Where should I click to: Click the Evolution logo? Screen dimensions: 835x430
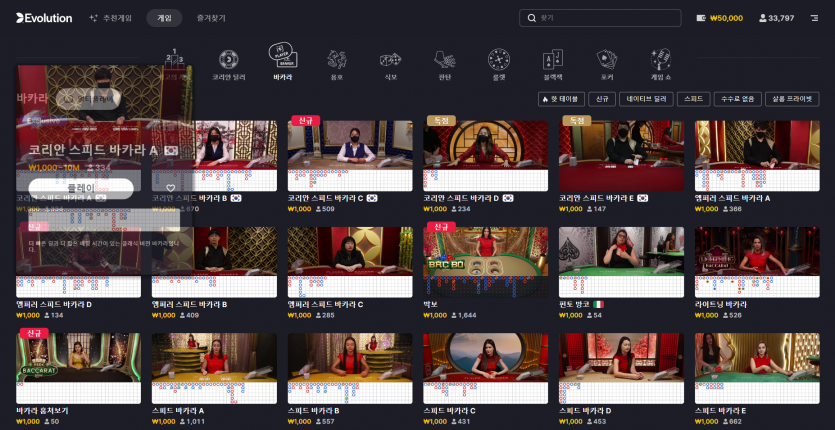44,18
